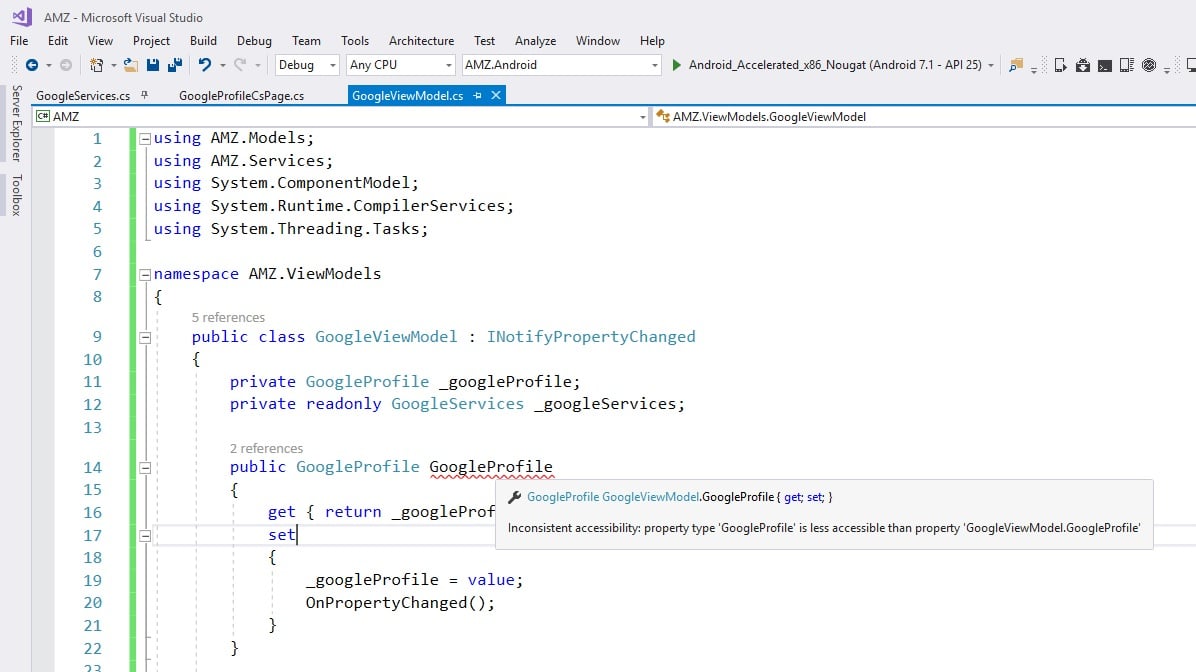
Task: Toggle pin on GoogleViewModel.cs tab
Action: pos(477,95)
